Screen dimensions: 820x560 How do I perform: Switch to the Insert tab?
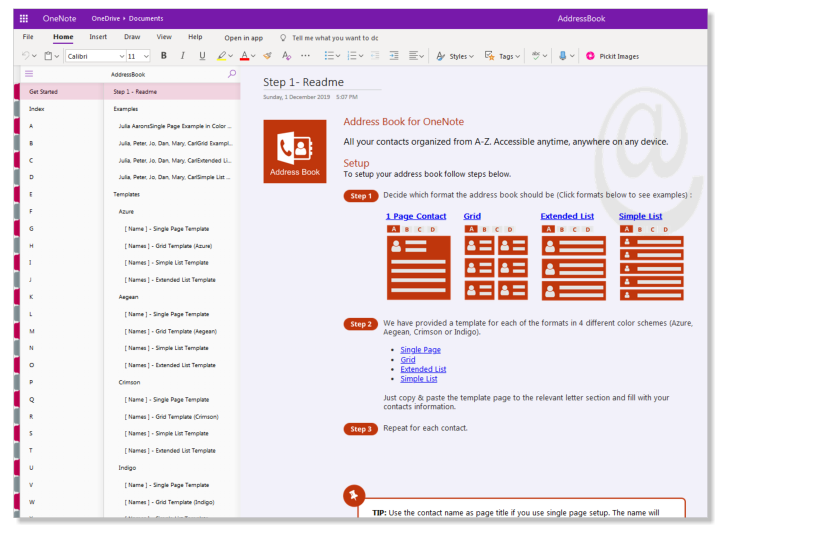point(98,37)
